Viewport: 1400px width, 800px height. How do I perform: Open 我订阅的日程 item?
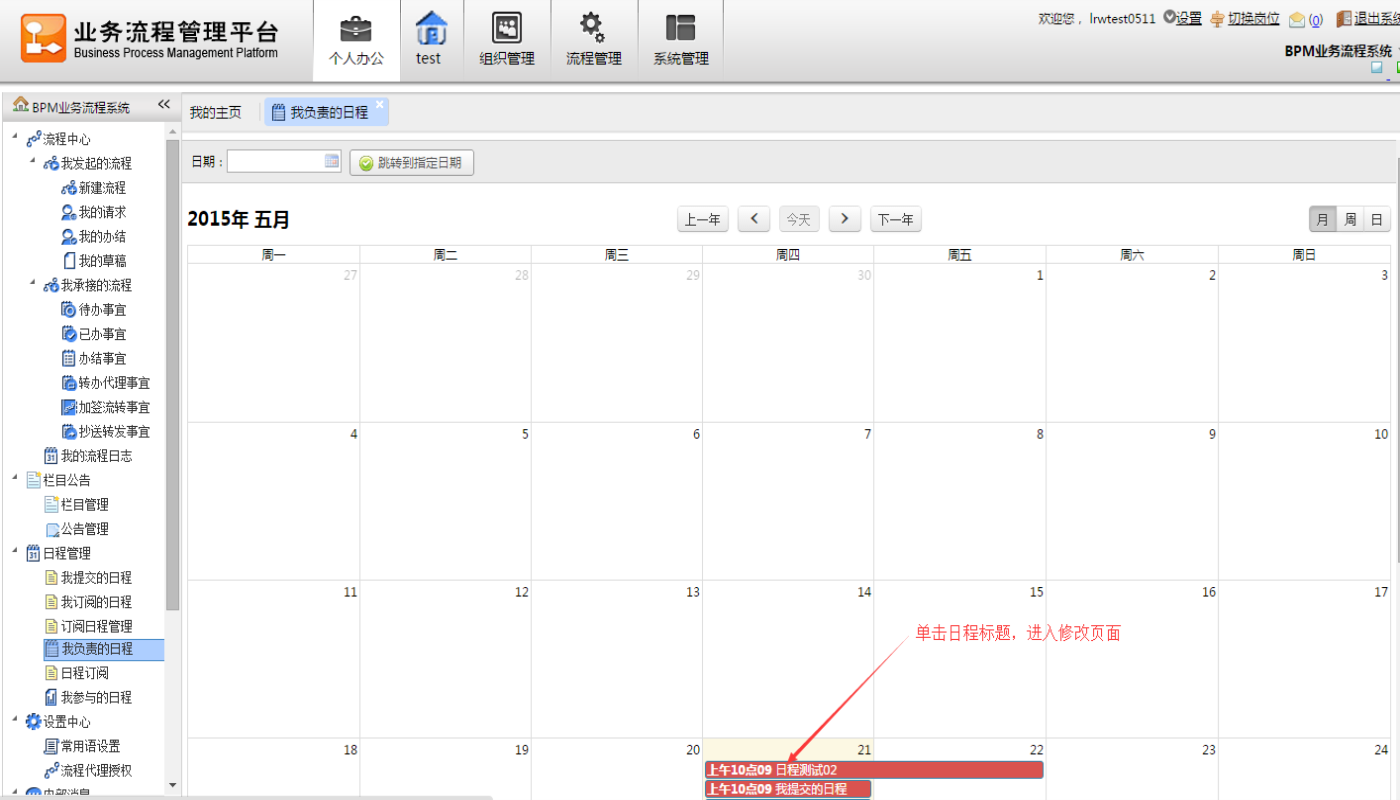96,602
